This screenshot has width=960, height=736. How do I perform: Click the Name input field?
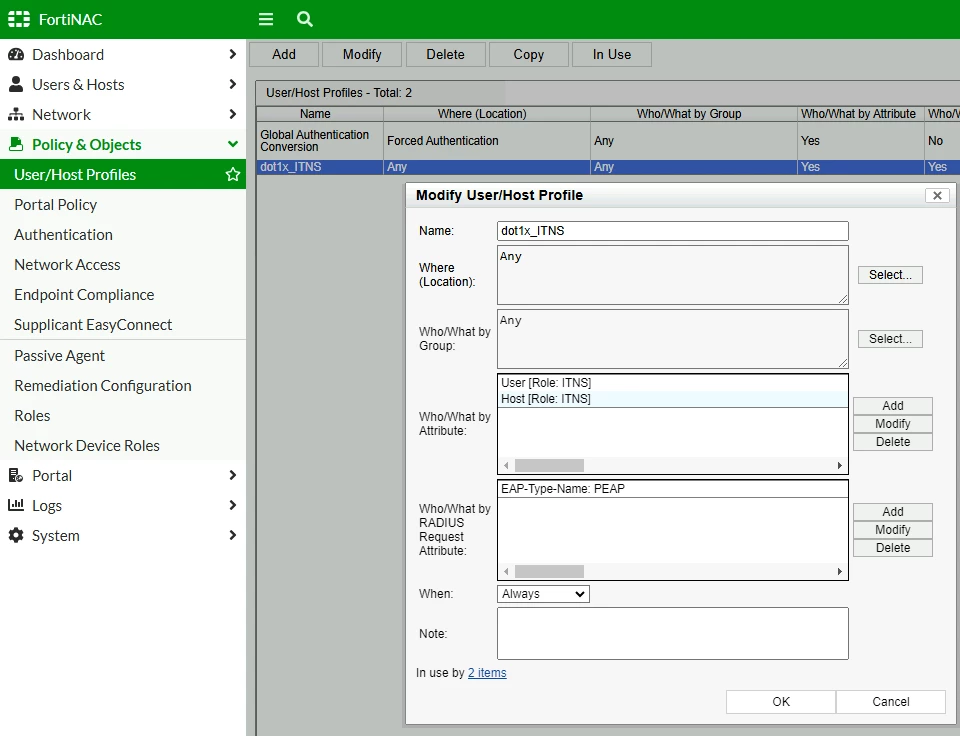pyautogui.click(x=673, y=231)
